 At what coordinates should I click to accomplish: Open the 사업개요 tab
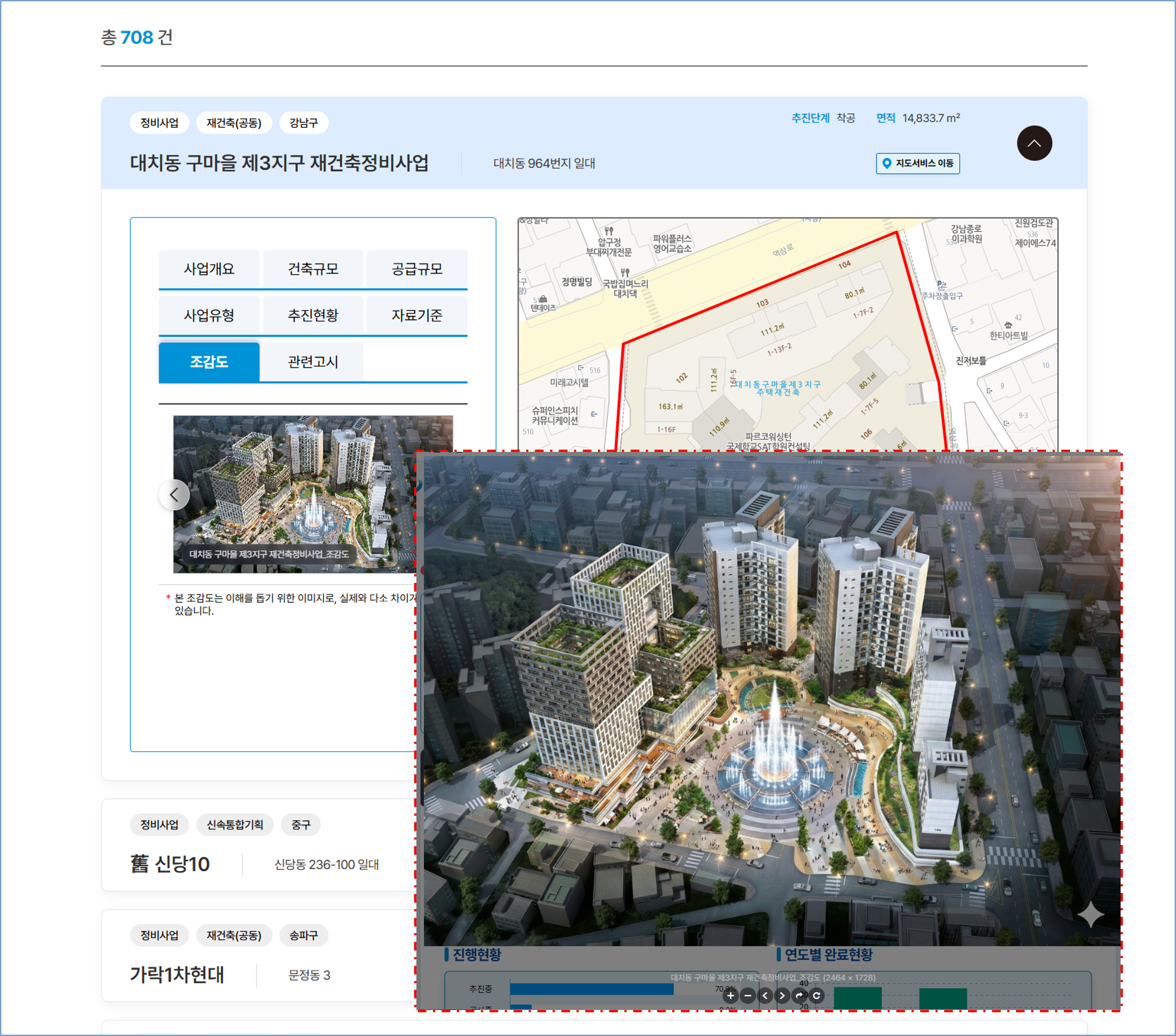[209, 269]
